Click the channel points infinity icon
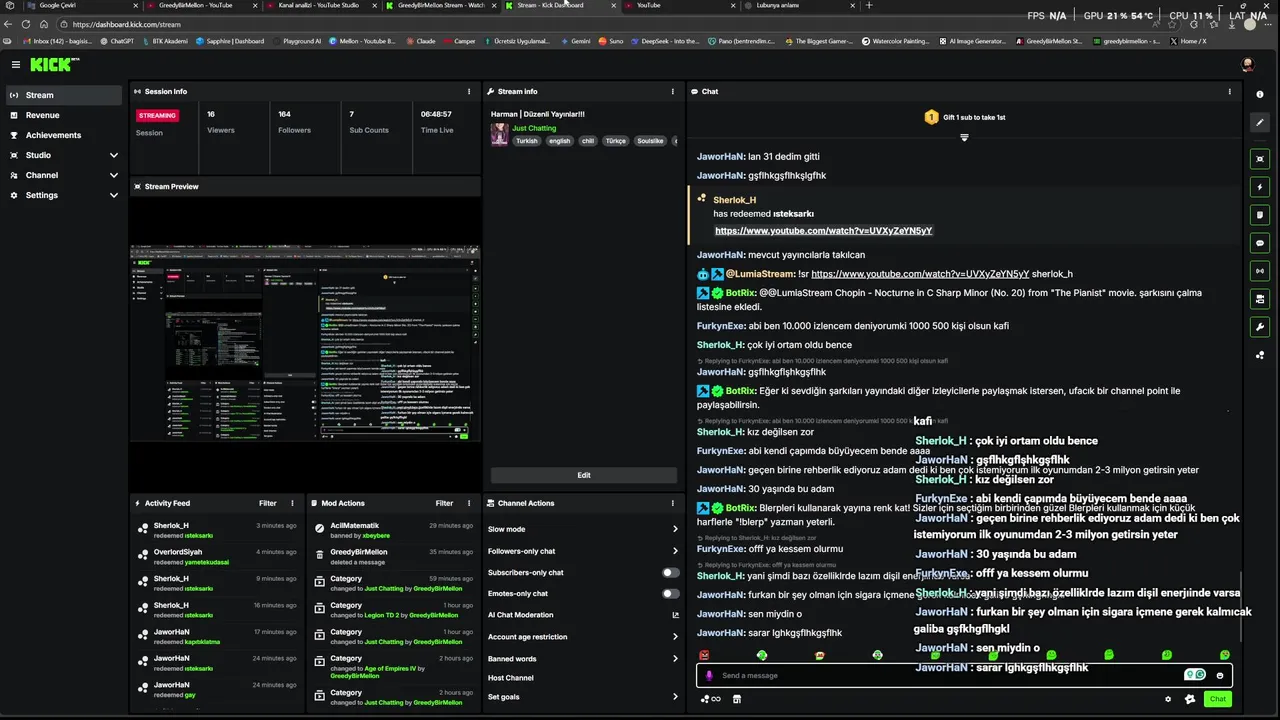 (712, 699)
